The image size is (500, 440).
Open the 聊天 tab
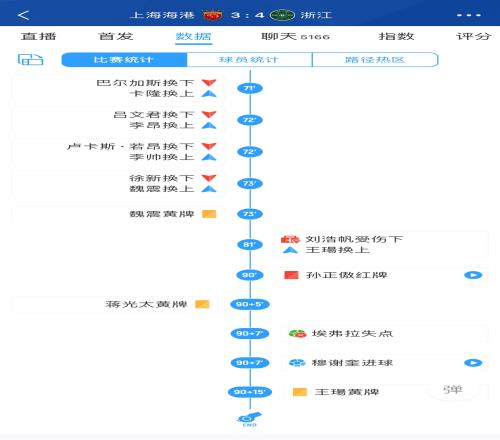click(x=295, y=36)
